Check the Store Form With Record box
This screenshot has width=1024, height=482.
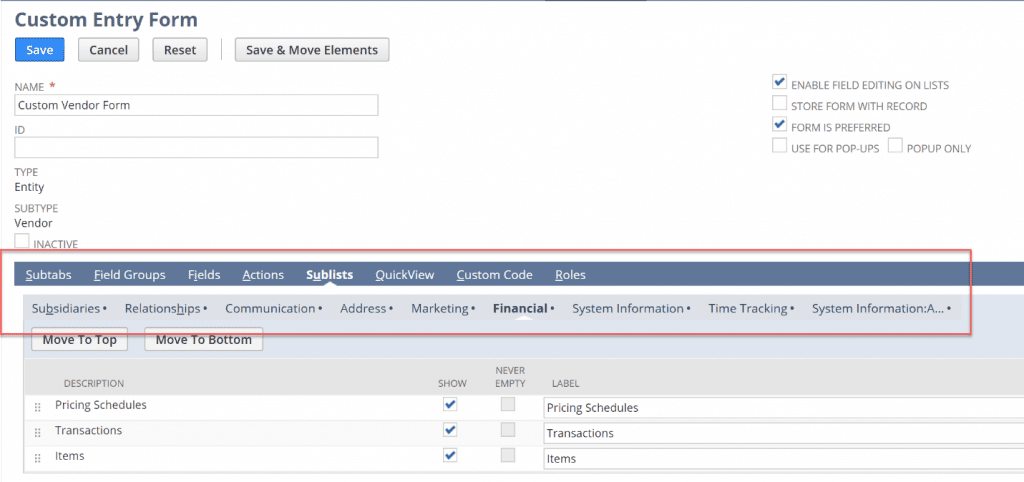(780, 104)
